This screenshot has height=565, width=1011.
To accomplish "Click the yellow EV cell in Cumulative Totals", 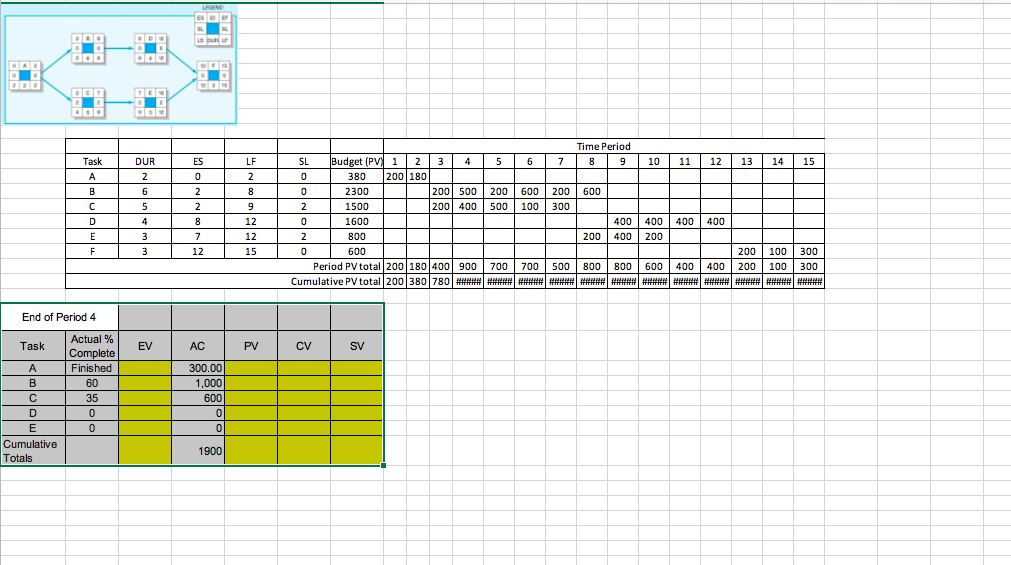I will click(x=145, y=450).
